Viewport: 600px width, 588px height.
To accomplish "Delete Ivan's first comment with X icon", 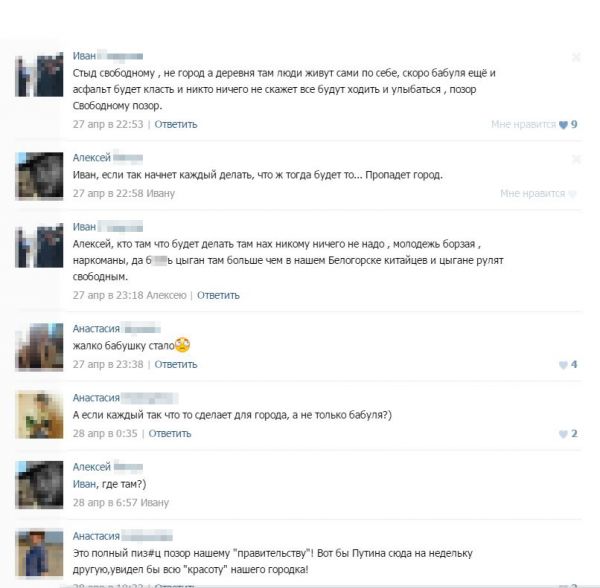I will tap(576, 57).
